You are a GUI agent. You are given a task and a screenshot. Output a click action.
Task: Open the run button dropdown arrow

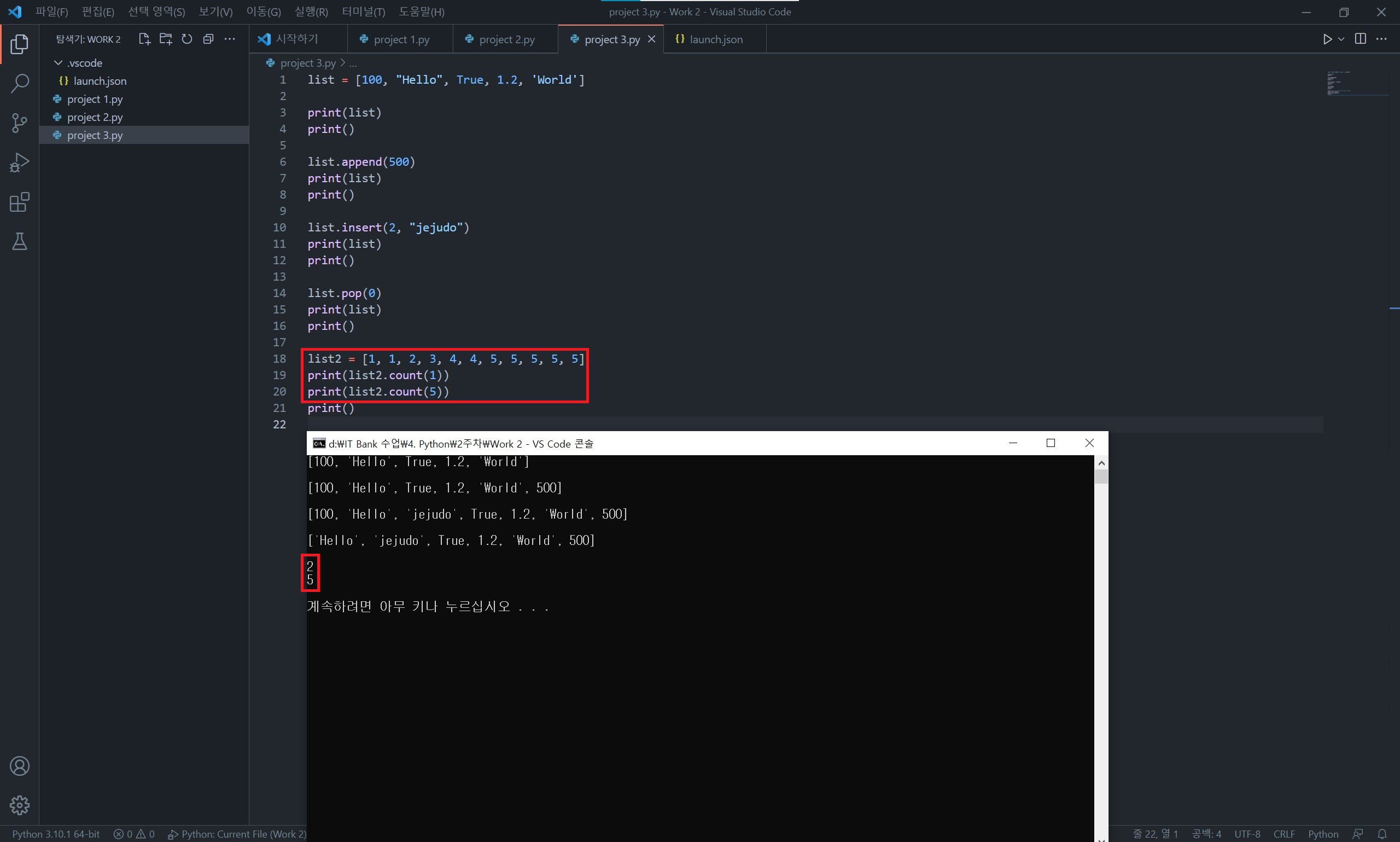[x=1341, y=39]
